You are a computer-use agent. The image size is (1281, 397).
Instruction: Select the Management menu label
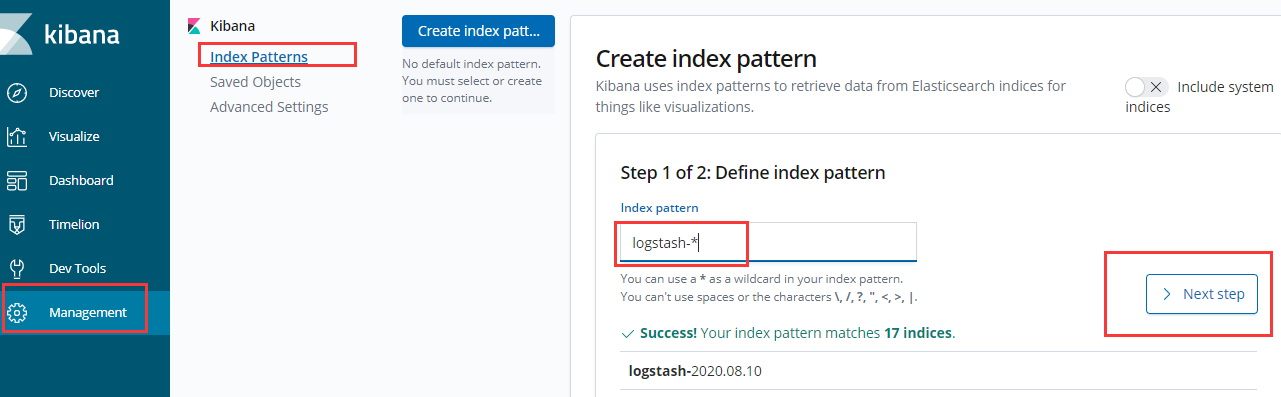(x=88, y=313)
